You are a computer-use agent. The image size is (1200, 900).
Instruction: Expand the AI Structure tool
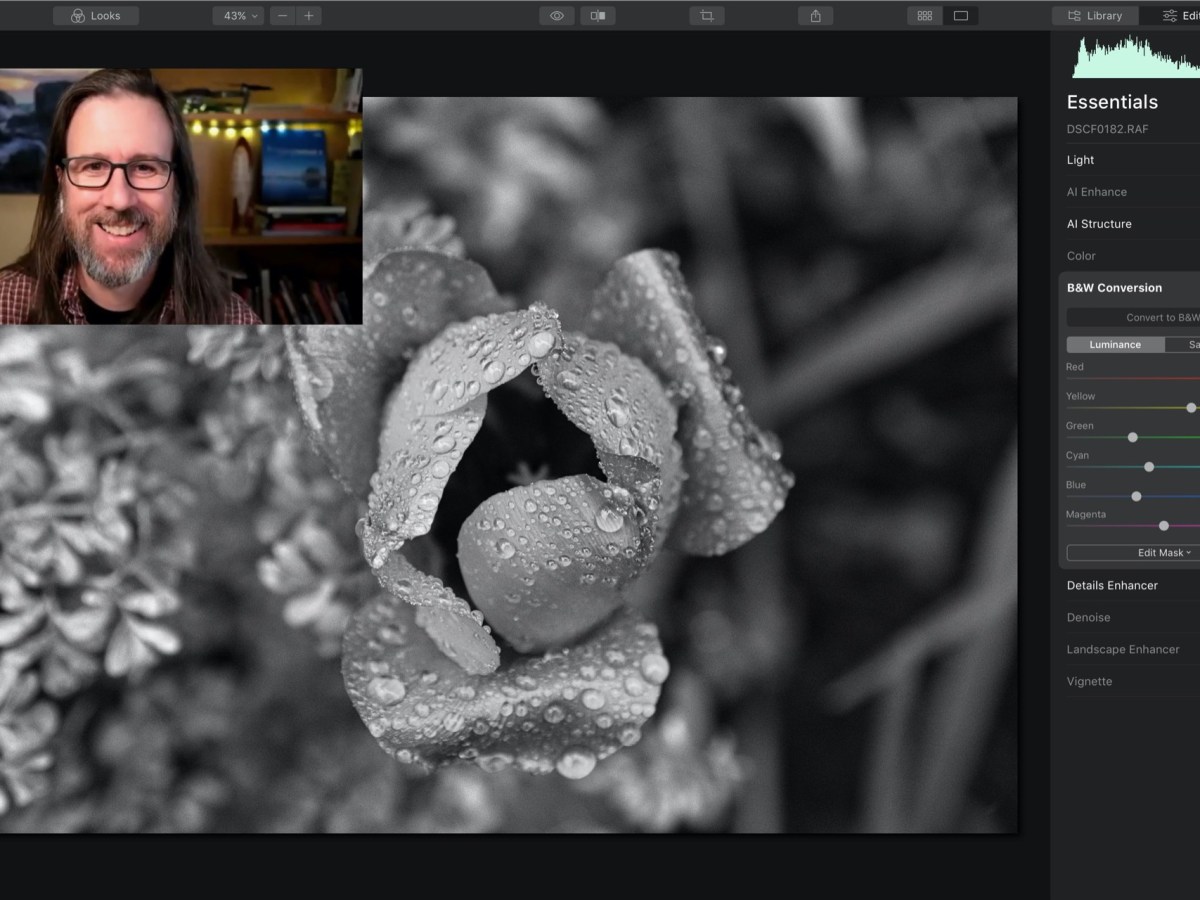[x=1099, y=224]
